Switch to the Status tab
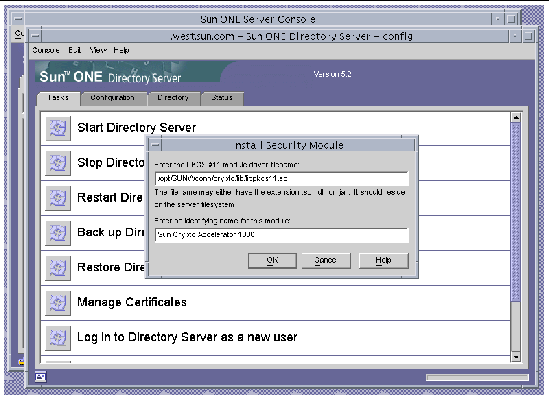The height and width of the screenshot is (400, 549). [x=222, y=98]
